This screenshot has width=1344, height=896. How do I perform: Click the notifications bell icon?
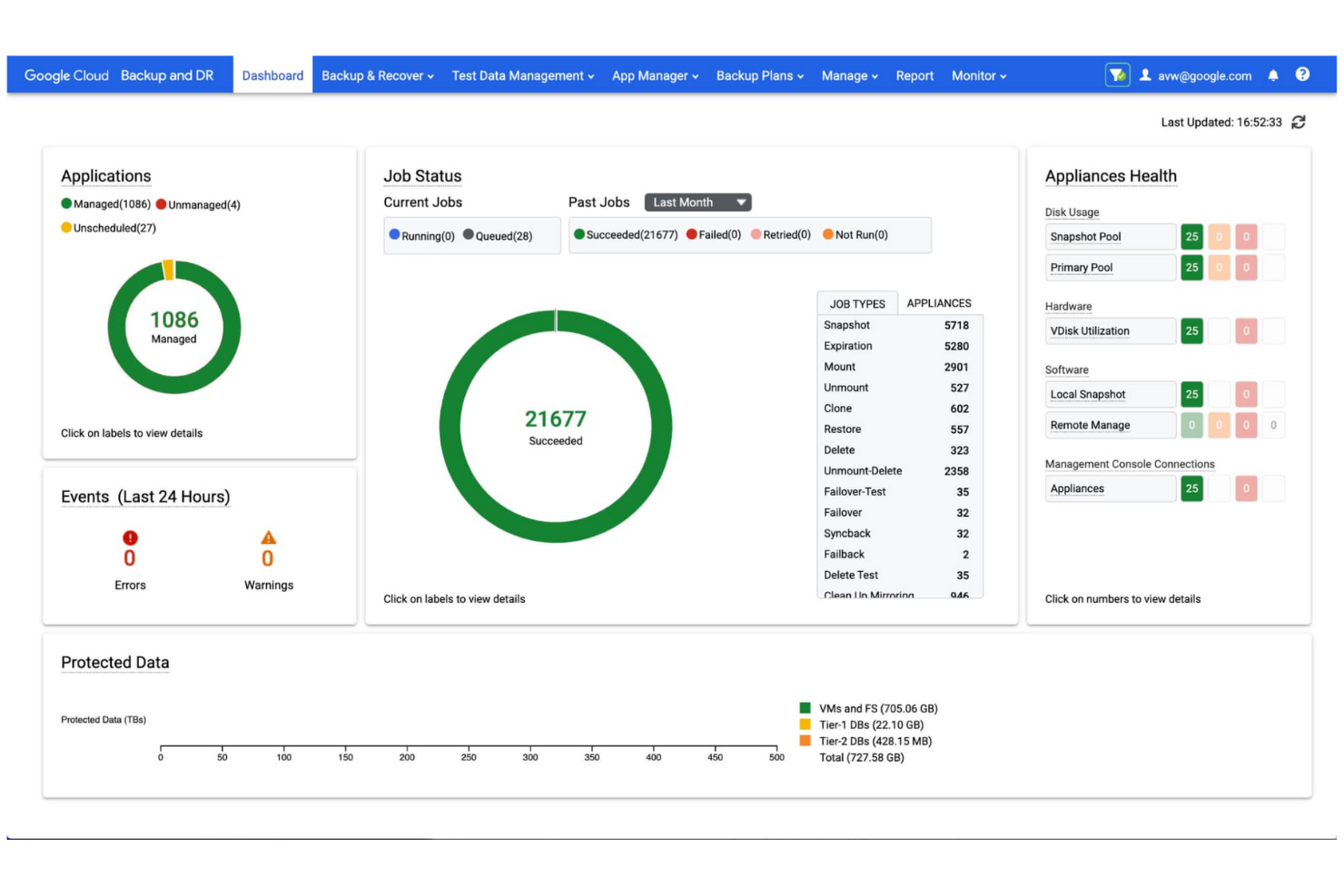pos(1273,75)
